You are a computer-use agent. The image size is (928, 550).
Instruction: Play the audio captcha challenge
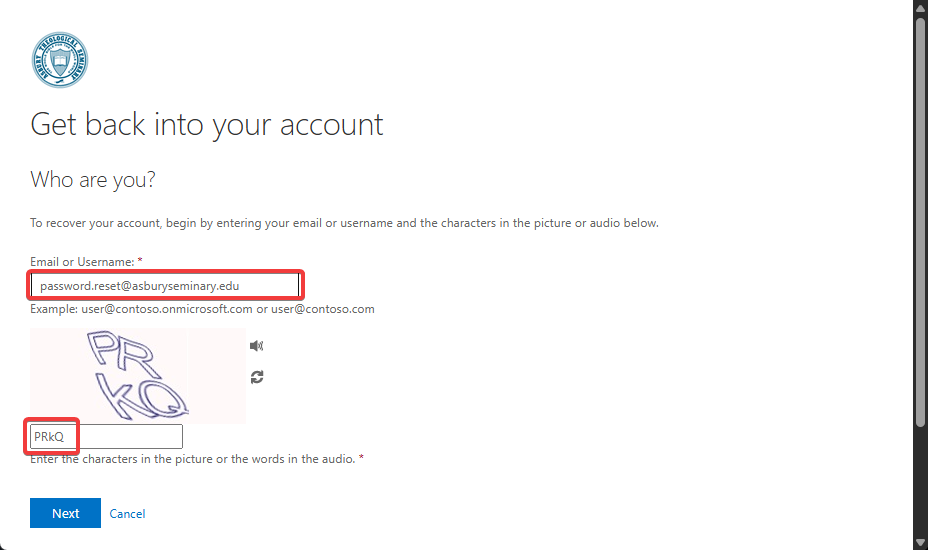click(x=257, y=346)
